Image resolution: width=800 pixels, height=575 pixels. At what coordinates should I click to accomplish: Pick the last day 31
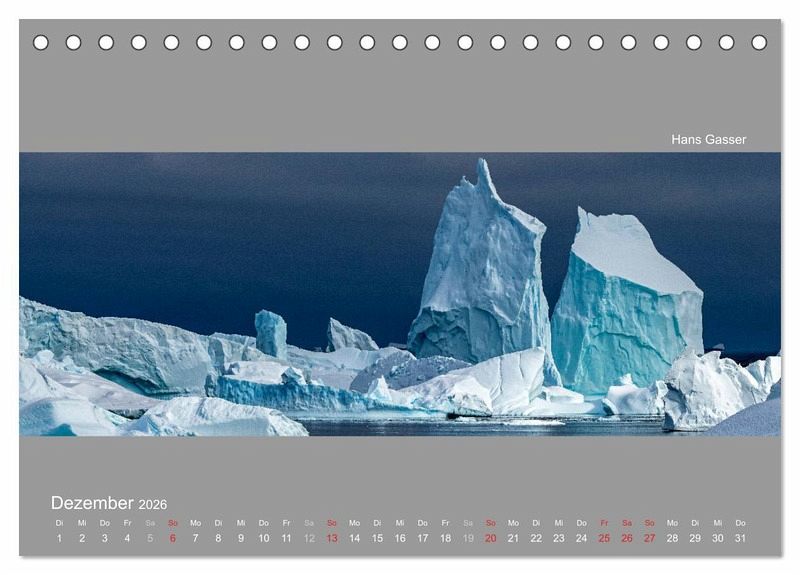coord(740,538)
